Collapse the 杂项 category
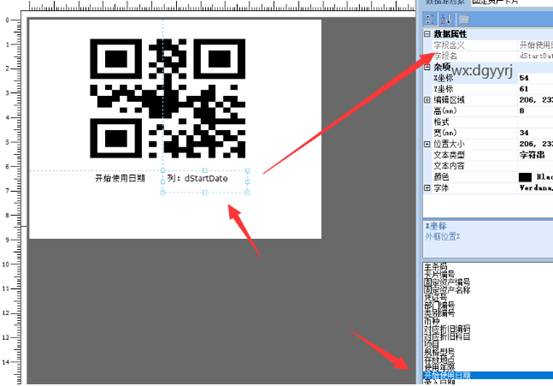 (x=427, y=67)
